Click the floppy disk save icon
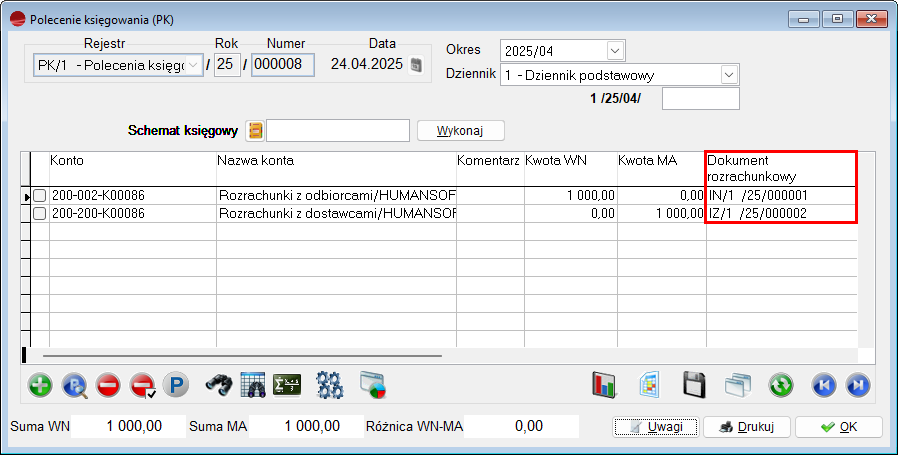Image resolution: width=898 pixels, height=455 pixels. (x=695, y=385)
